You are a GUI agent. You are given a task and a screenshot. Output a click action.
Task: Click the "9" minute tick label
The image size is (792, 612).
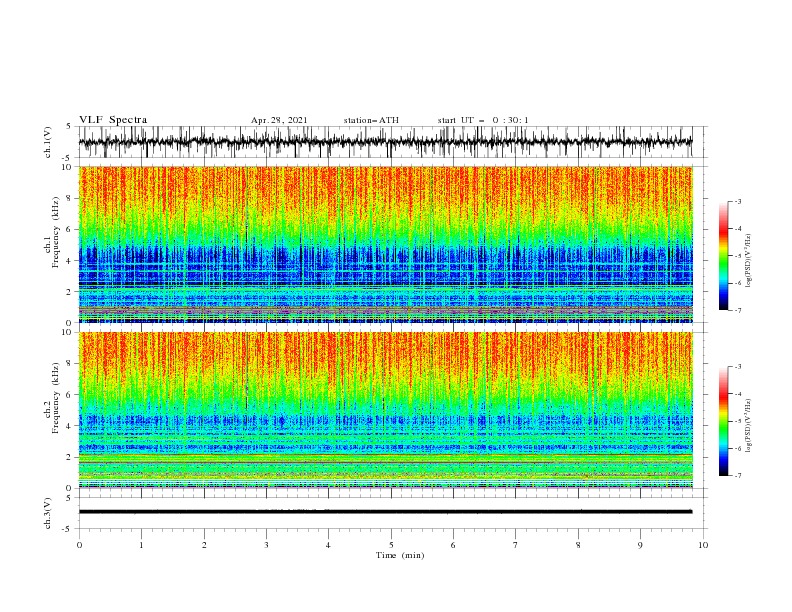pyautogui.click(x=640, y=545)
